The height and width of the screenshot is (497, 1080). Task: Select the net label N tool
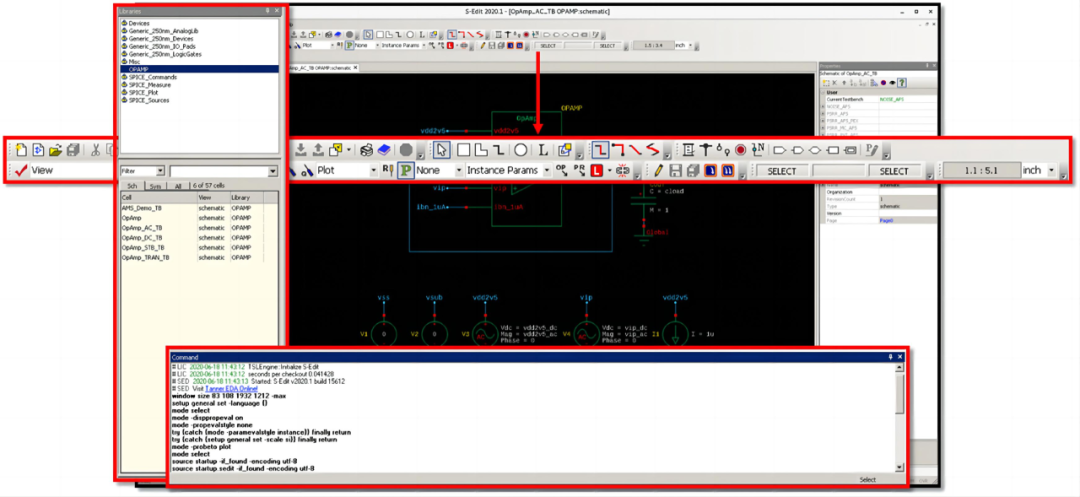pyautogui.click(x=758, y=149)
